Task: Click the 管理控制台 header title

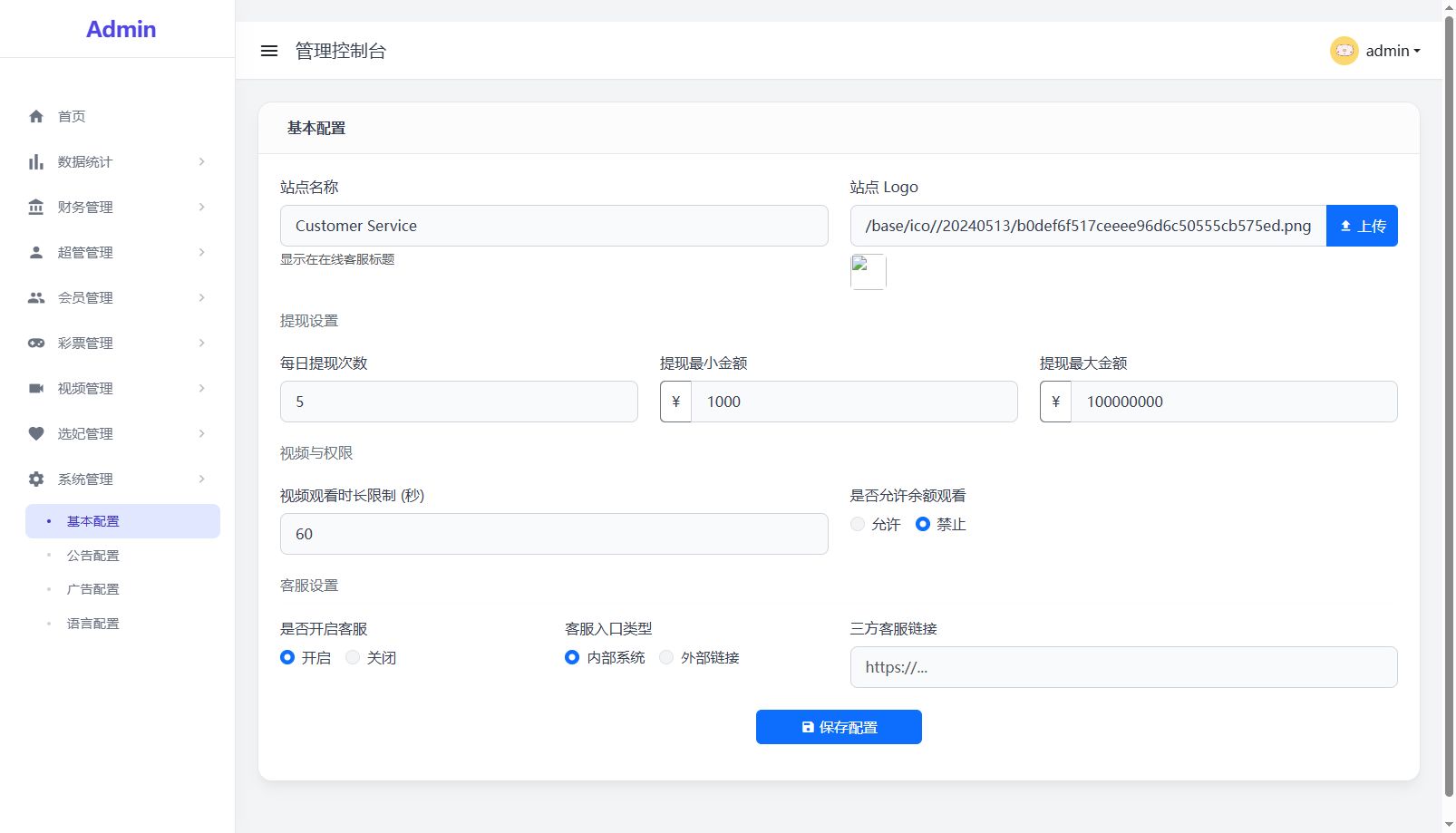Action: (x=341, y=51)
